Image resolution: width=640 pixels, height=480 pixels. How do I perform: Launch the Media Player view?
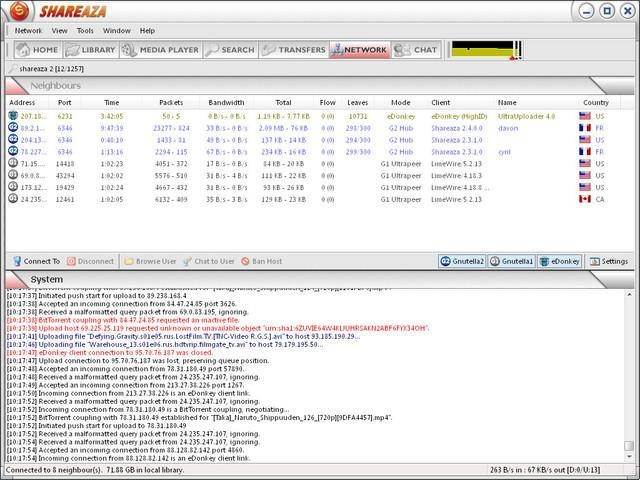(x=161, y=49)
